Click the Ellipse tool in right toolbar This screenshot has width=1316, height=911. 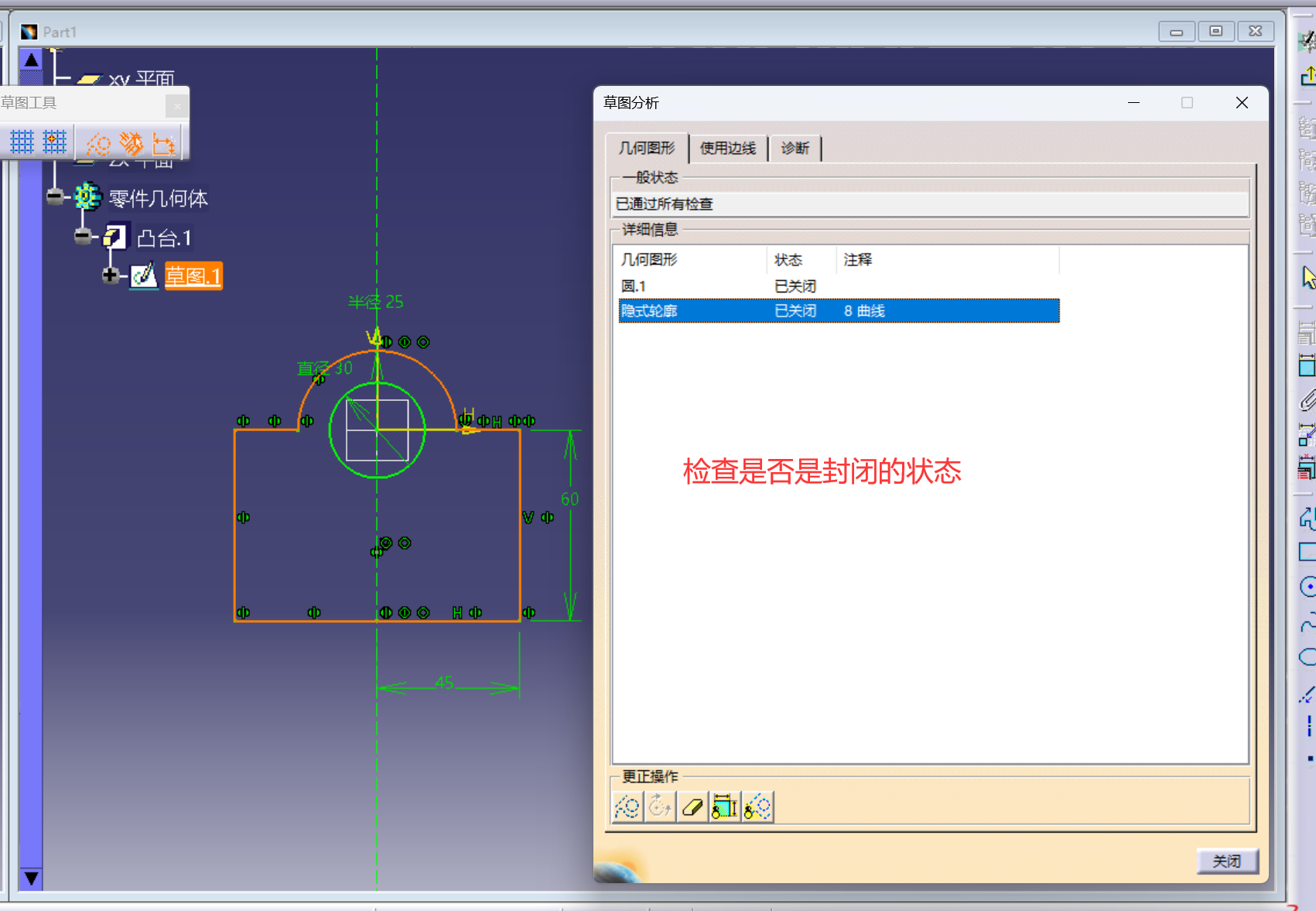[1308, 657]
